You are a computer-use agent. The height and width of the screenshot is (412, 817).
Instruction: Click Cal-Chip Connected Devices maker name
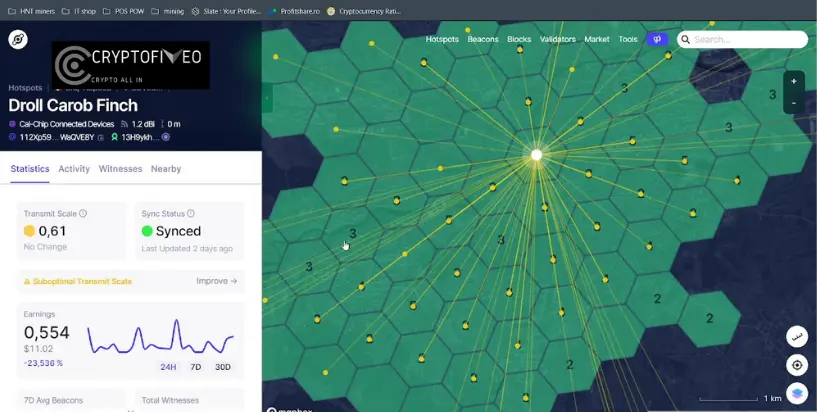[66, 124]
